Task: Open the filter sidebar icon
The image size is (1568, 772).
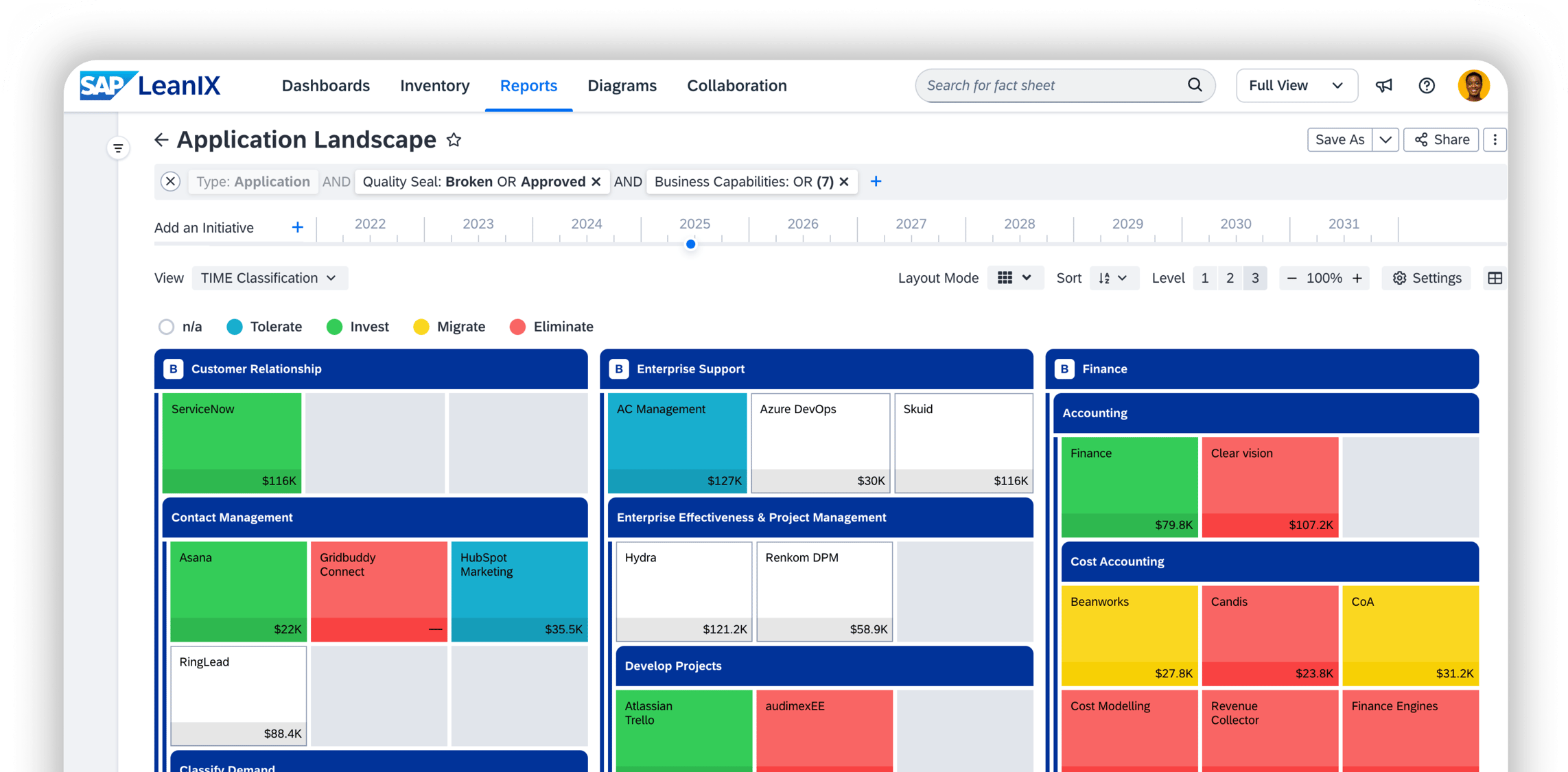Action: coord(118,148)
